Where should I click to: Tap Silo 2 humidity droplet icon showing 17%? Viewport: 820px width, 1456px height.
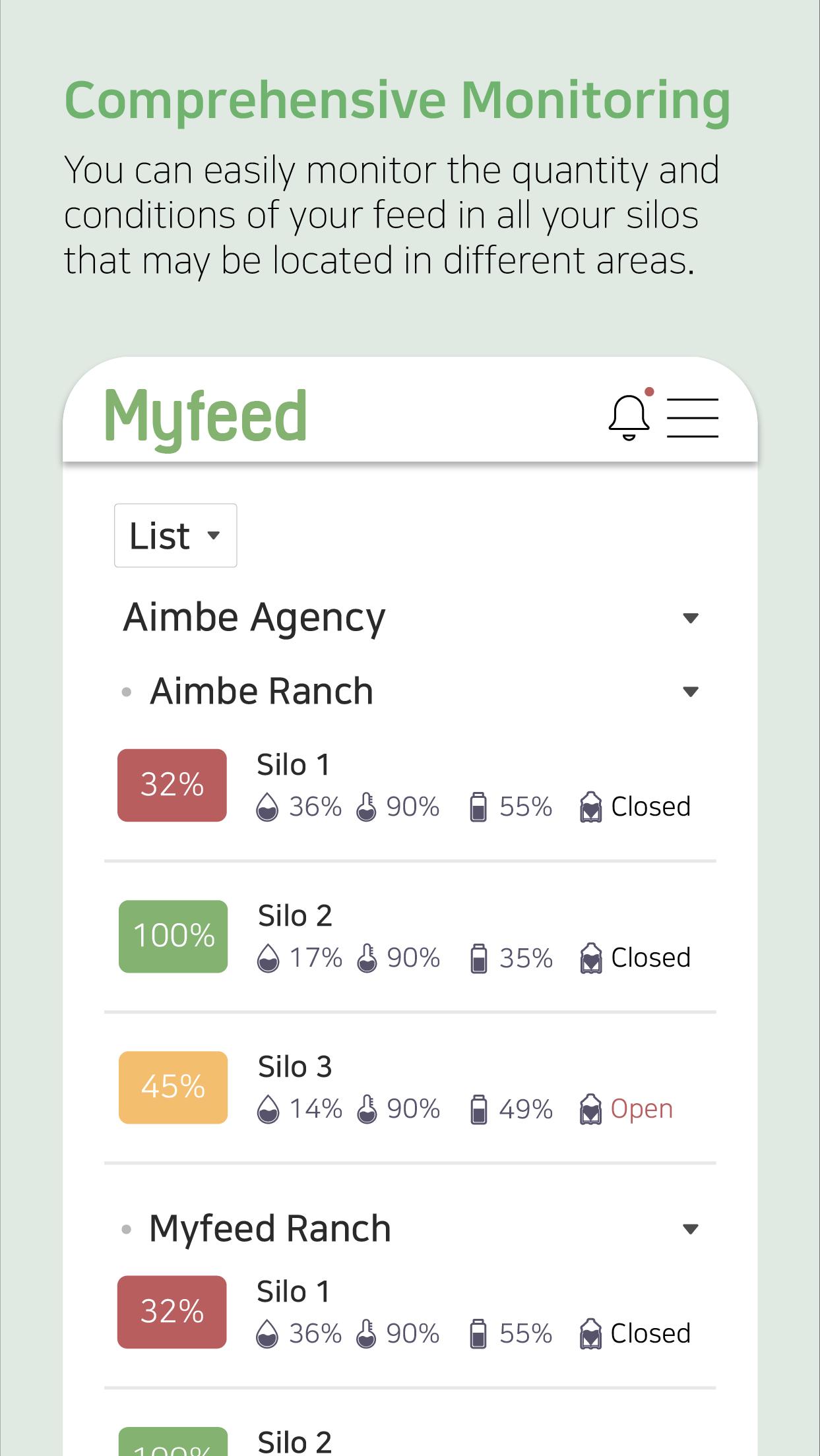[268, 958]
